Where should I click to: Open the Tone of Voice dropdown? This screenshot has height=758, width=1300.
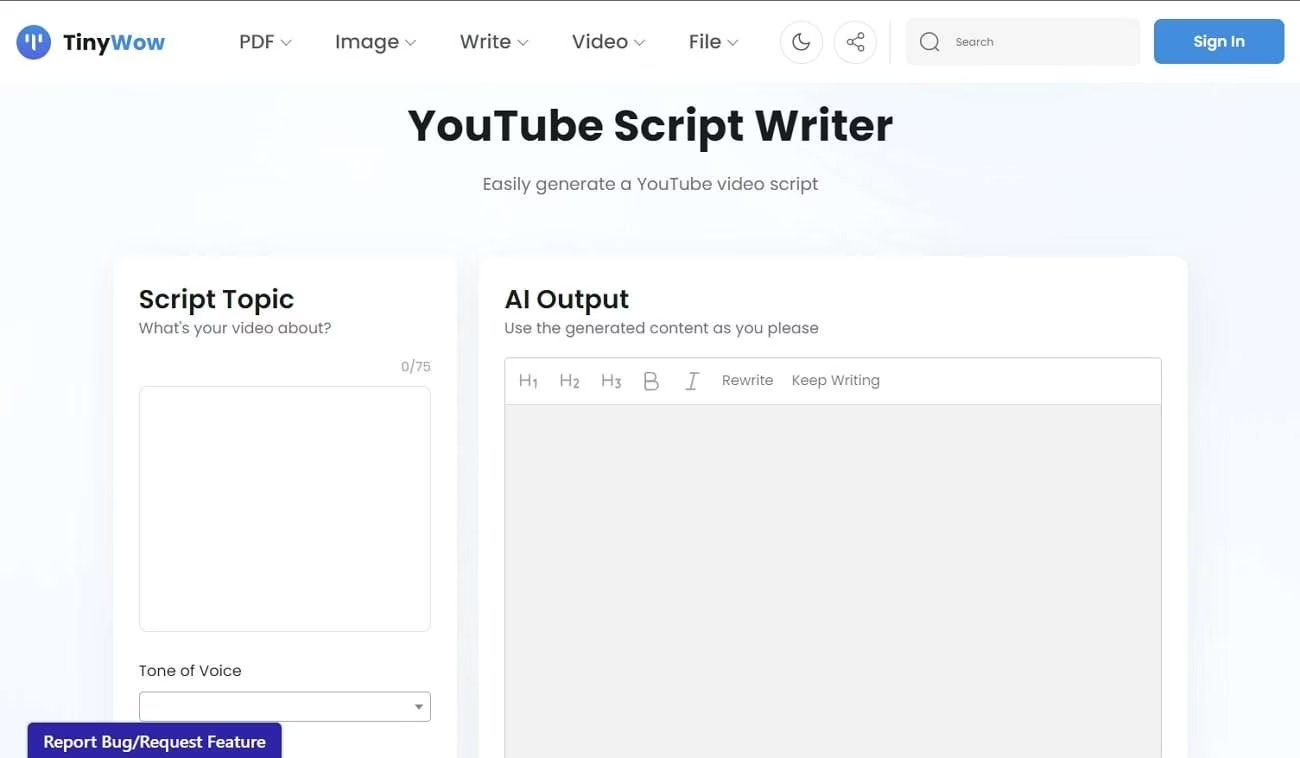[285, 707]
